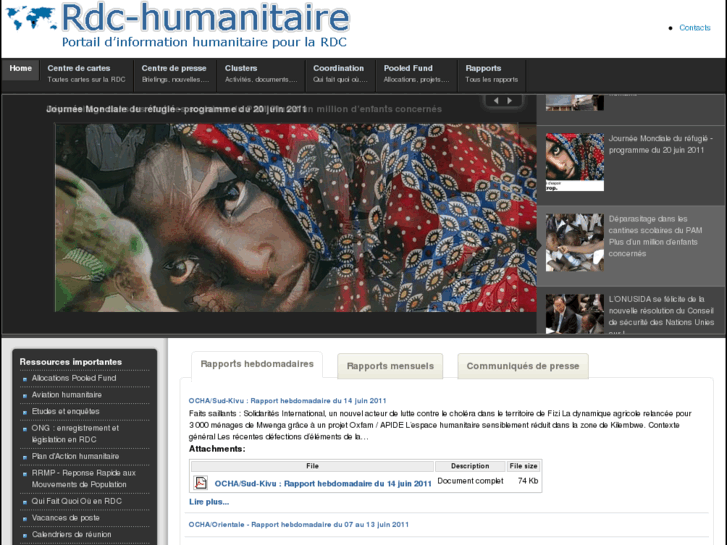727x545 pixels.
Task: Open Plan d'Action humanitaire link
Action: point(75,456)
